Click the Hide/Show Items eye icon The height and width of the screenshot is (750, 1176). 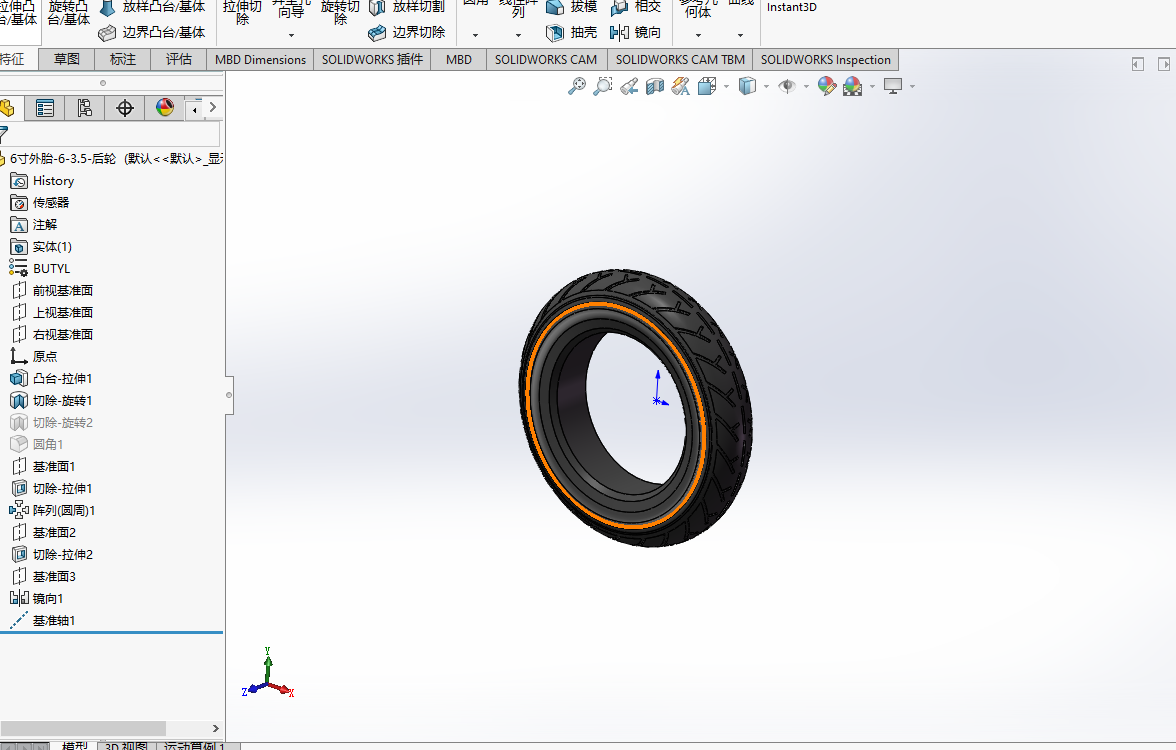[x=787, y=86]
